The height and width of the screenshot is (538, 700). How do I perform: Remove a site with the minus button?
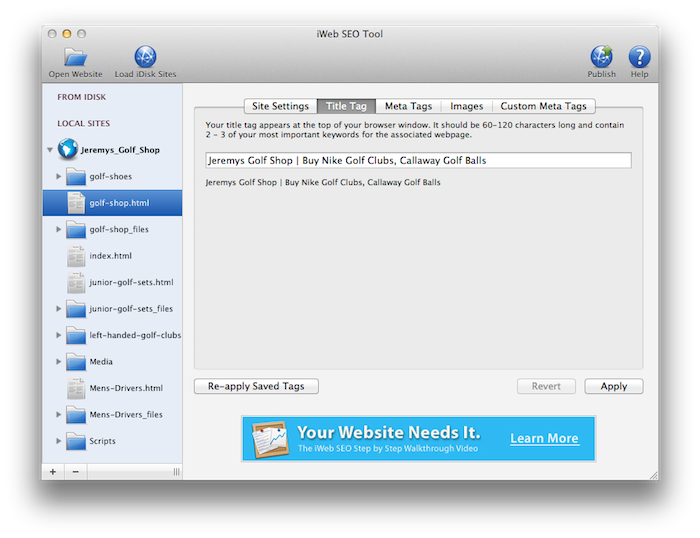[x=76, y=472]
